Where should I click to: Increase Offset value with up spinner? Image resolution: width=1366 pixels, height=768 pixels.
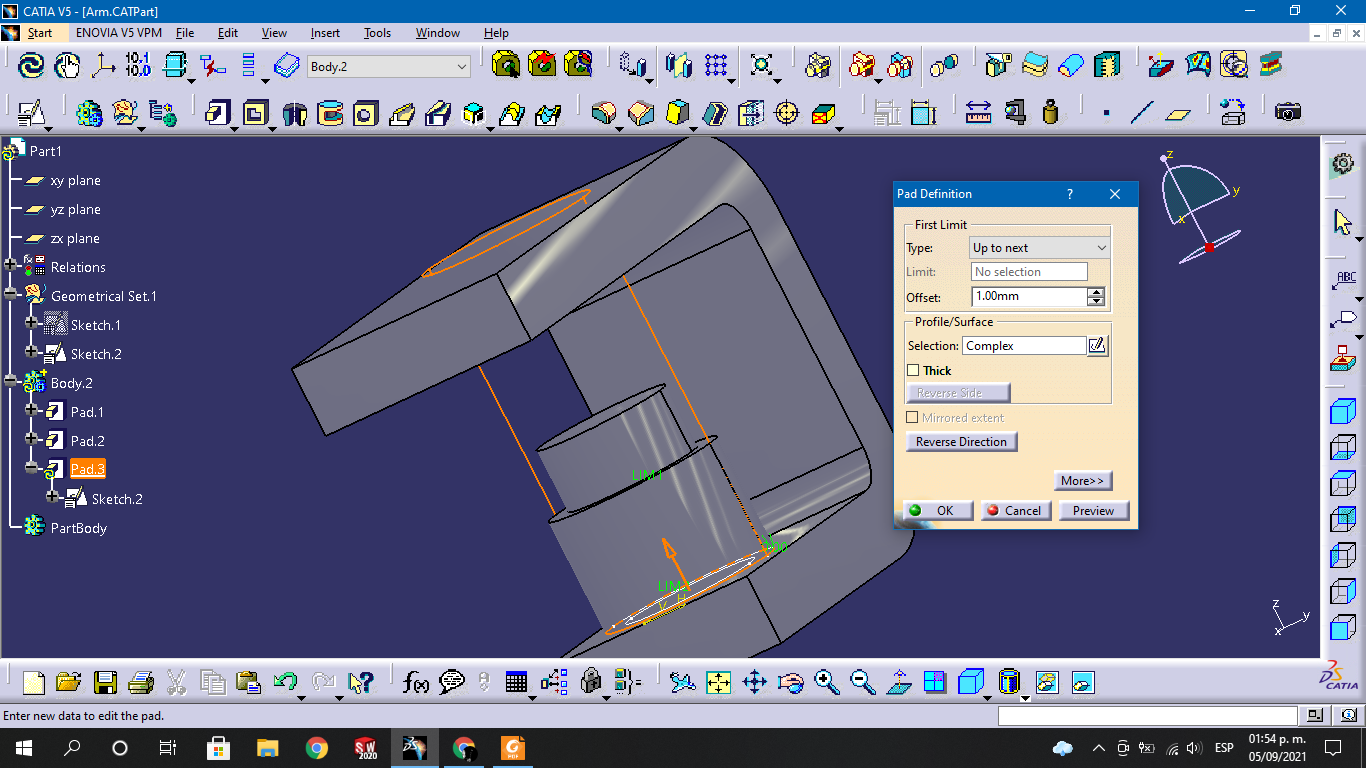point(1096,292)
